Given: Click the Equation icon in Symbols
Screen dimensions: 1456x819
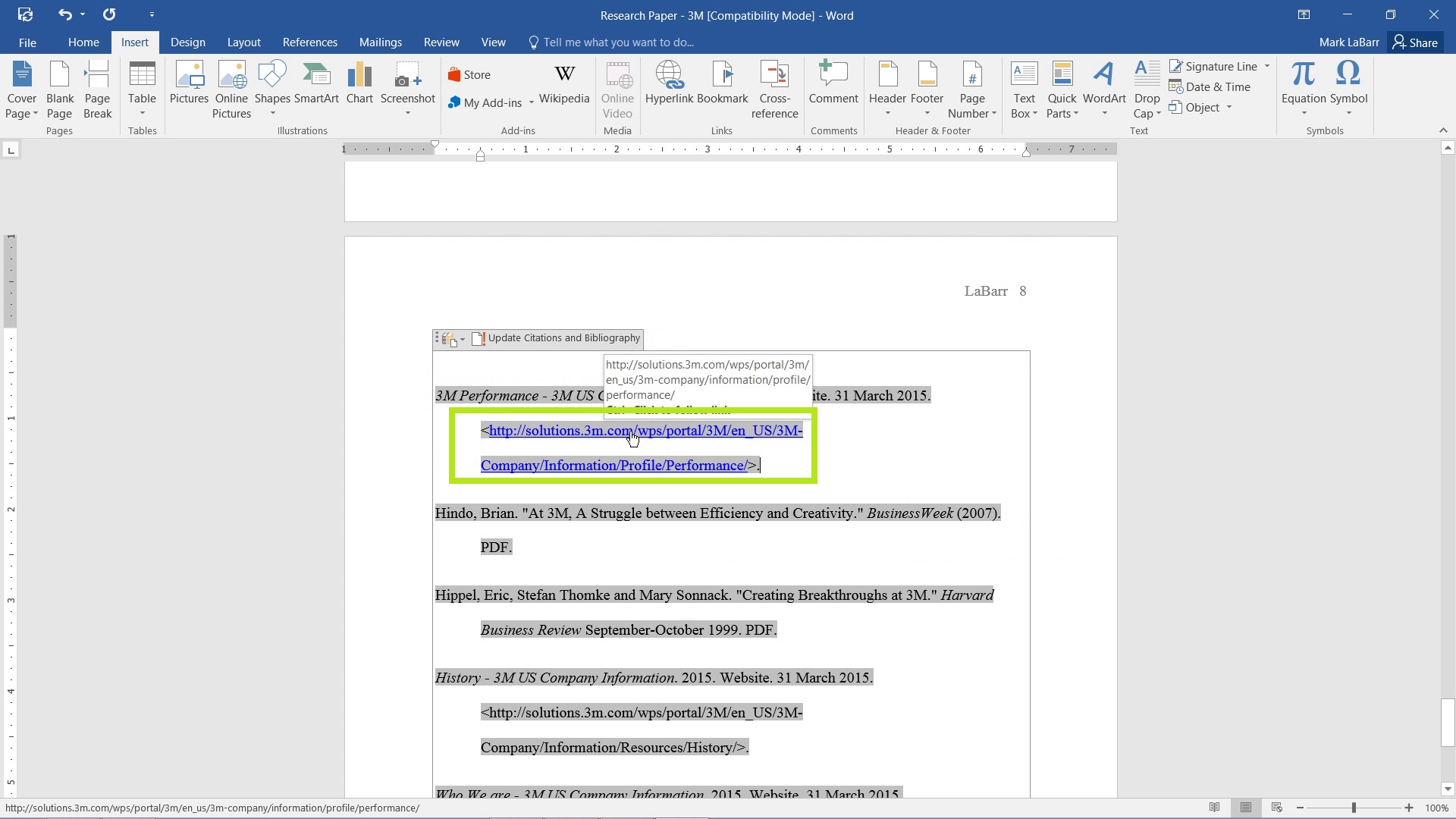Looking at the screenshot, I should [x=1303, y=84].
